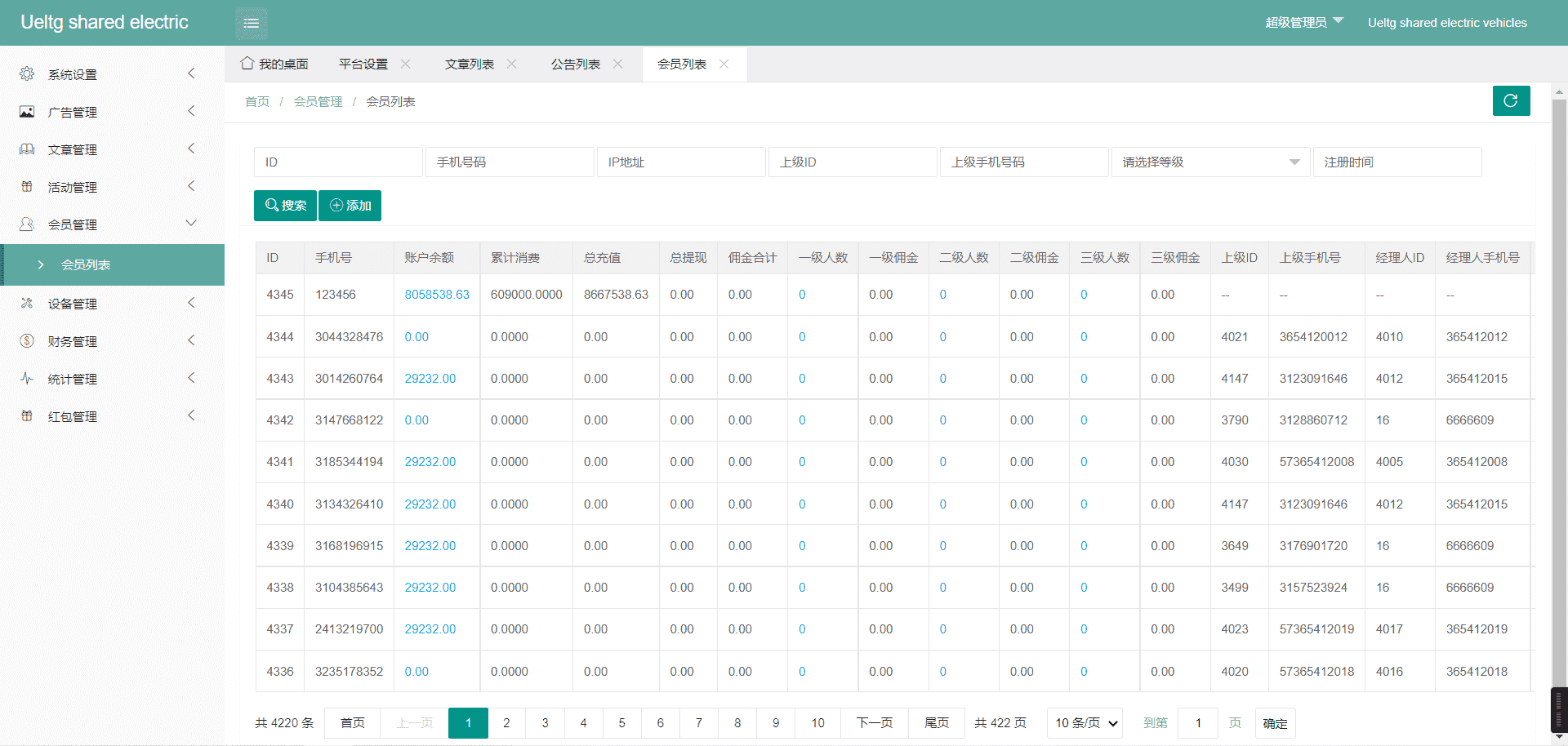
Task: Click the 系统设置 gear icon
Action: coord(27,74)
